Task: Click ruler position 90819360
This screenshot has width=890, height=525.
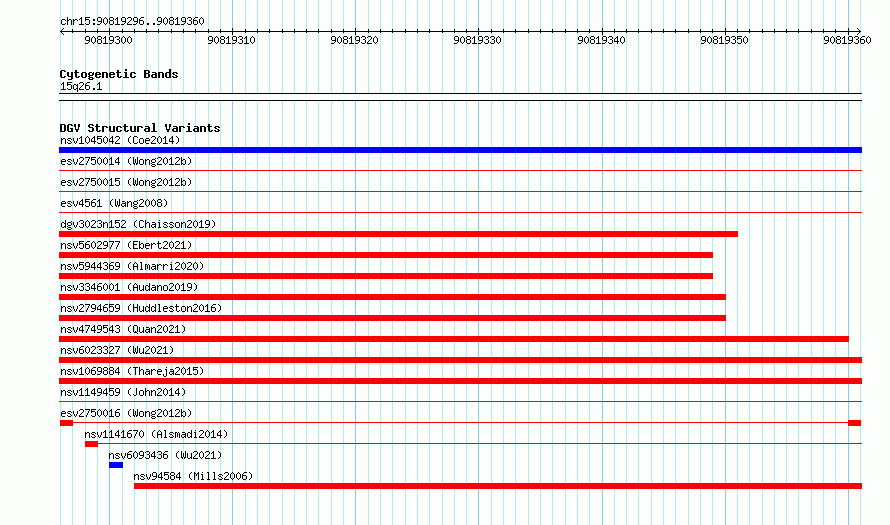Action: click(x=847, y=40)
